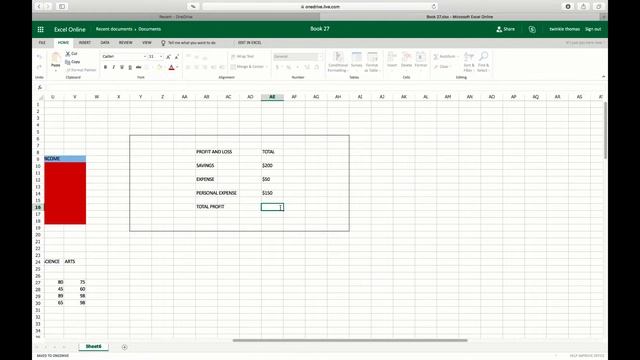Select the cell containing $200
640x360 pixels.
pos(272,166)
